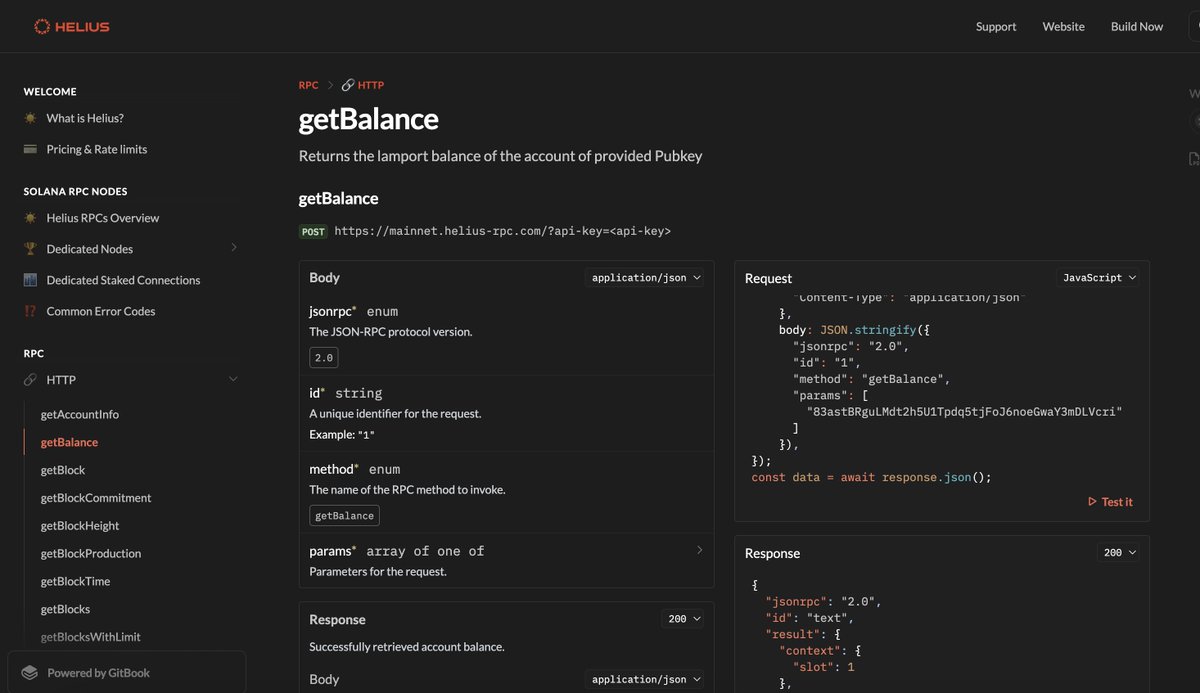
Task: Open Build Now in the top navigation
Action: pyautogui.click(x=1137, y=27)
